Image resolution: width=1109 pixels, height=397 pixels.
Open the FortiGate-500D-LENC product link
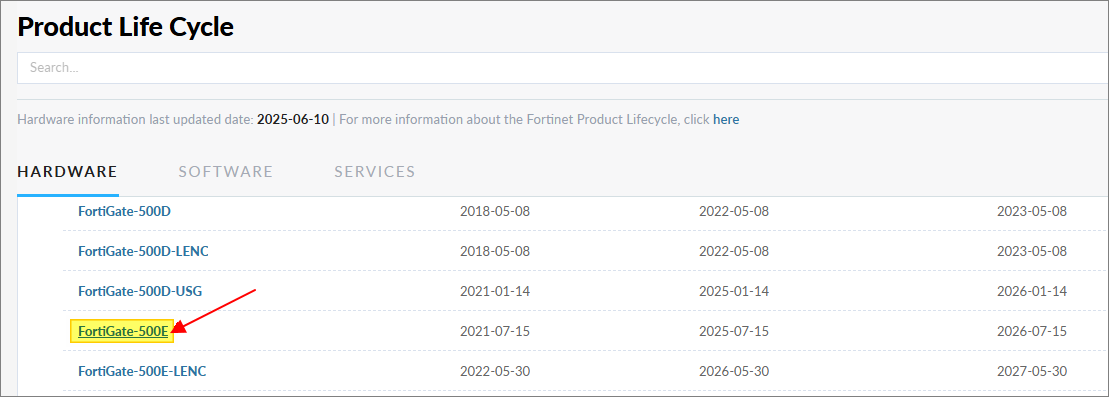(143, 251)
